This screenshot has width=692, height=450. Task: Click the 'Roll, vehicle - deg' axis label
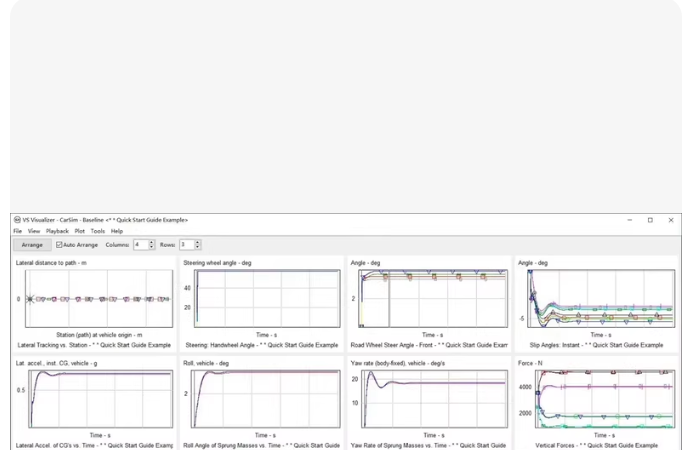click(206, 363)
